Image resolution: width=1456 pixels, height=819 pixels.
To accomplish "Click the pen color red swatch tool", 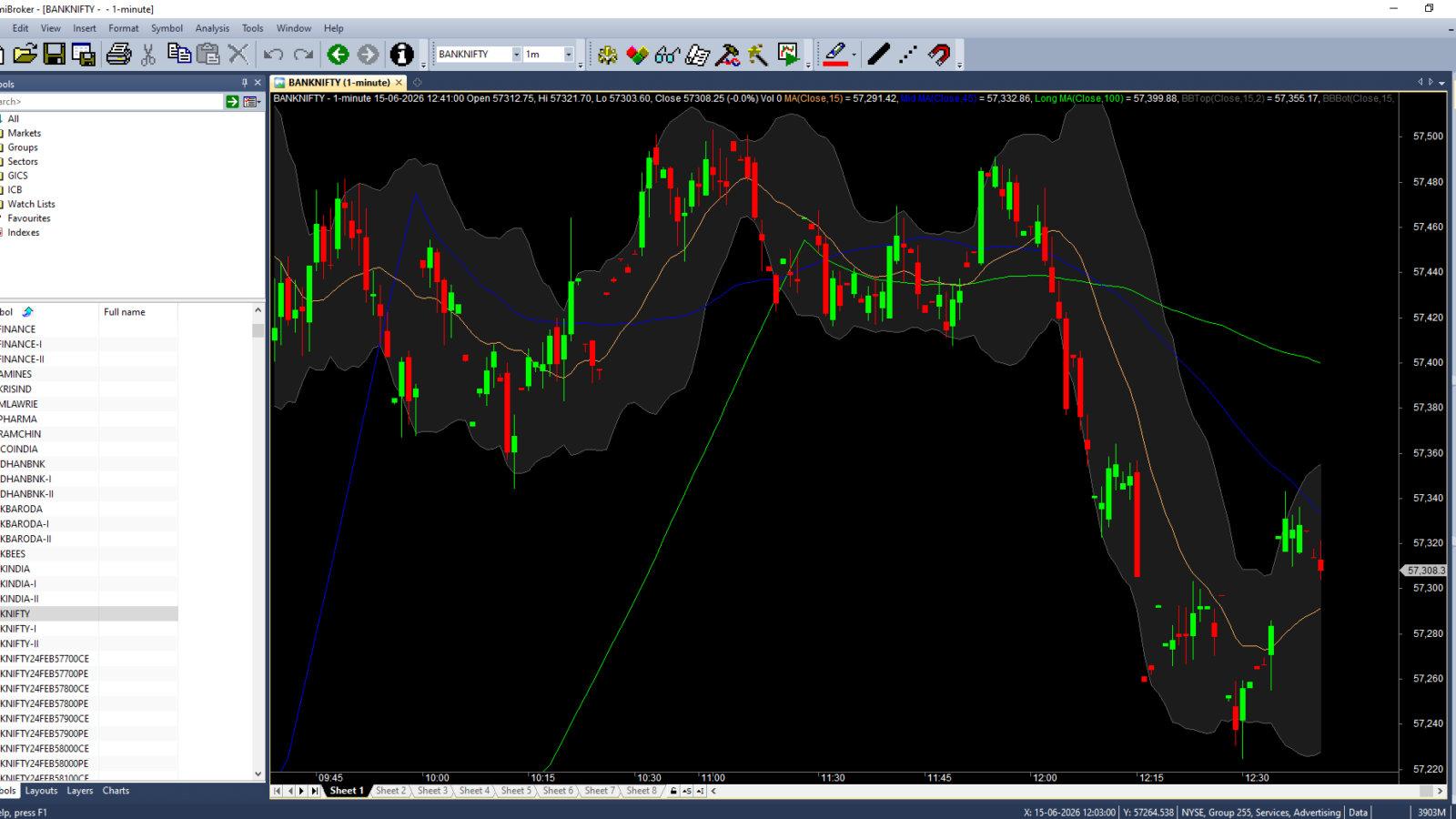I will [835, 55].
